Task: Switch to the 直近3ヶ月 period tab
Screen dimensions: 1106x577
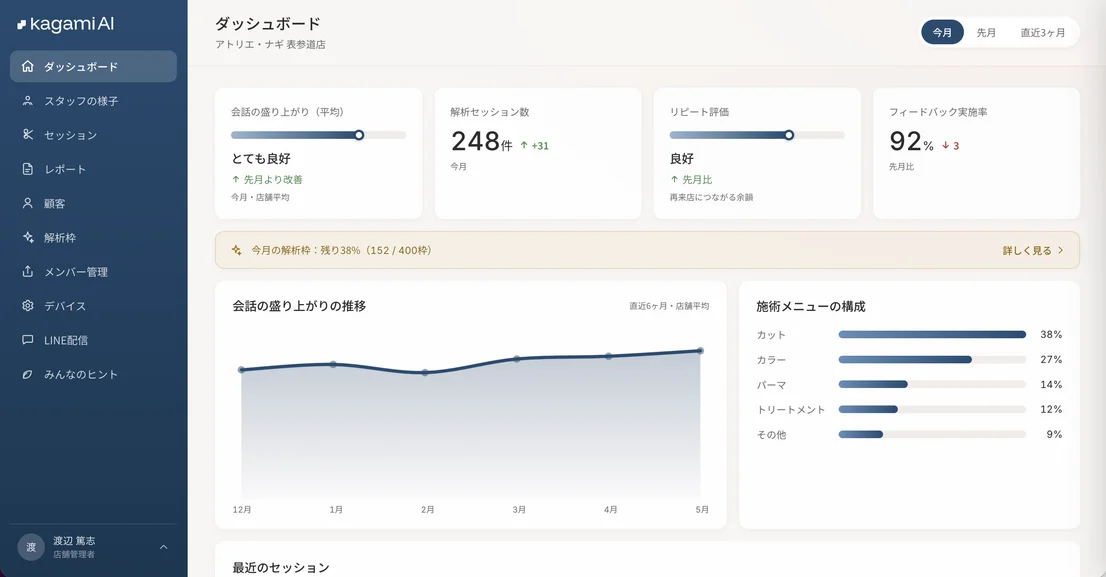Action: (x=1043, y=32)
